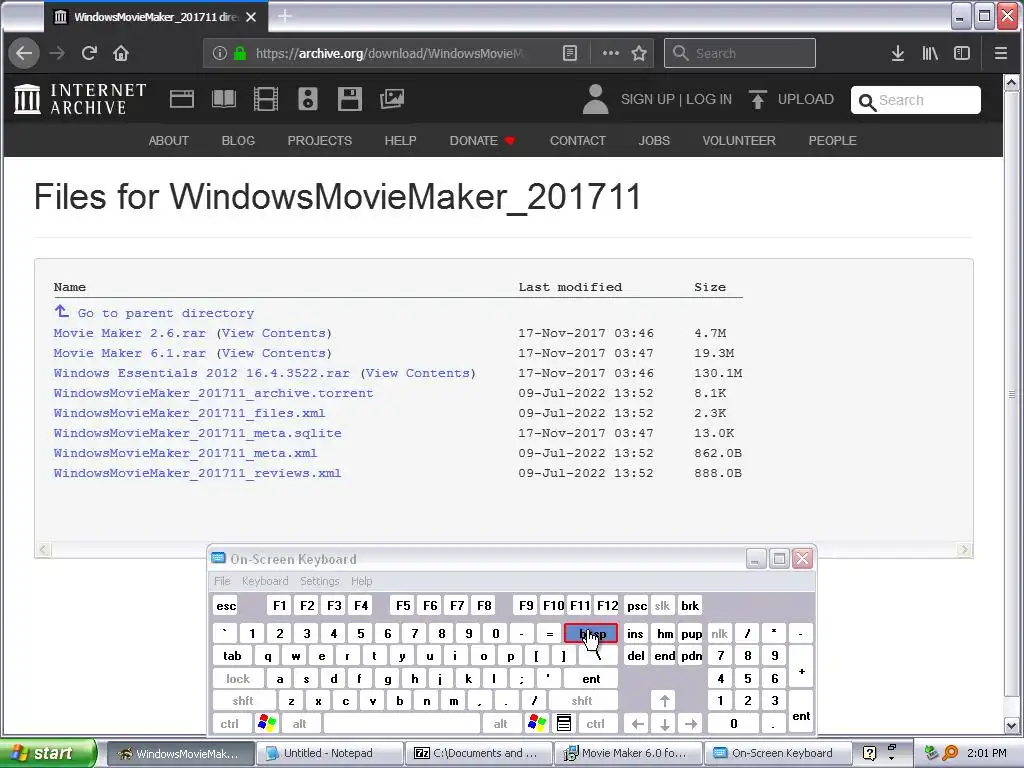Open the Firefox library icon
The height and width of the screenshot is (768, 1024).
(x=930, y=53)
